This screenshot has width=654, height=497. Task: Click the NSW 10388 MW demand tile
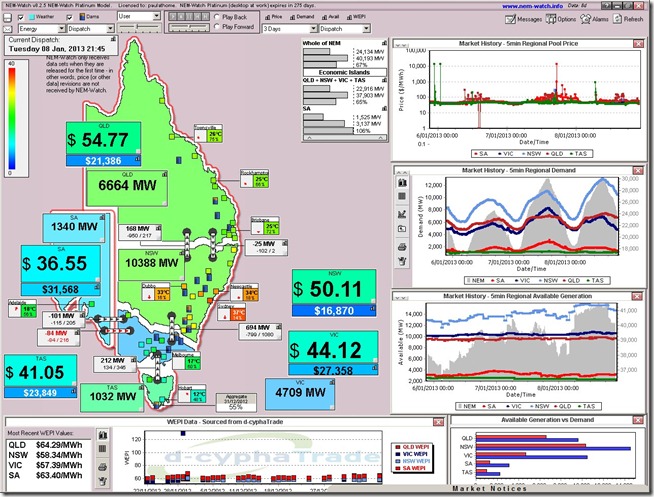click(x=151, y=265)
